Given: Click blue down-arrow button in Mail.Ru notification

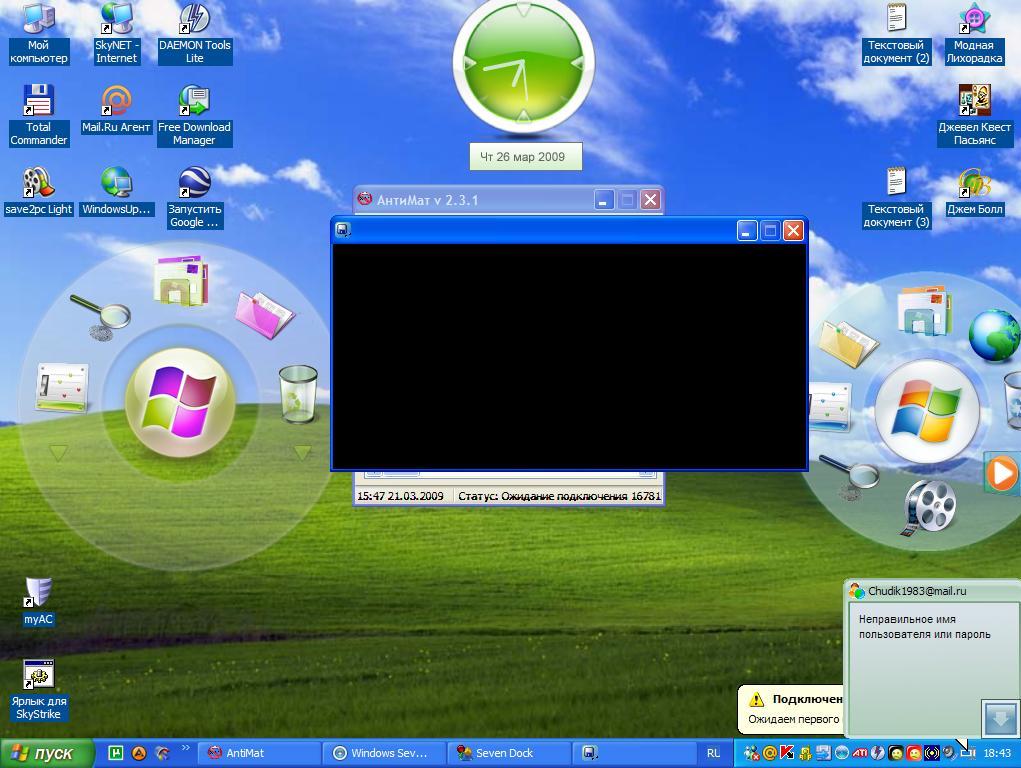Looking at the screenshot, I should tap(999, 717).
